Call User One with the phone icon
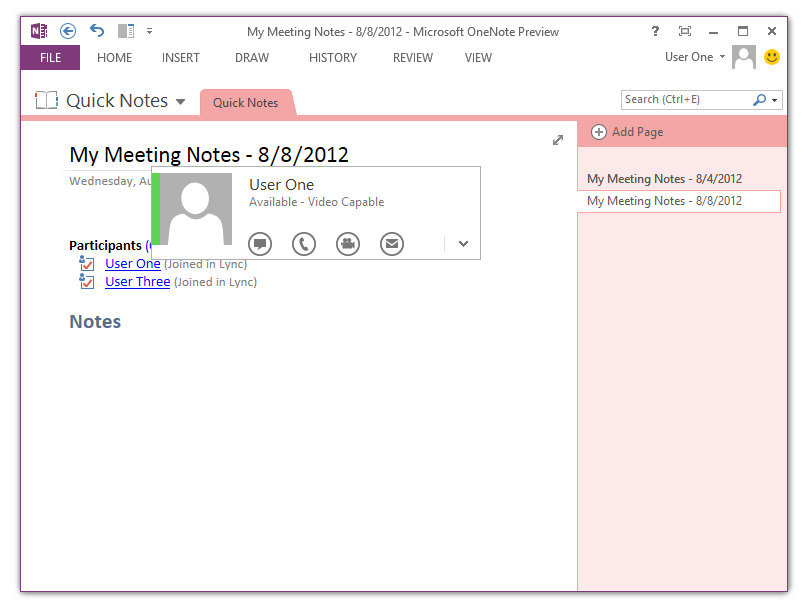 (304, 244)
